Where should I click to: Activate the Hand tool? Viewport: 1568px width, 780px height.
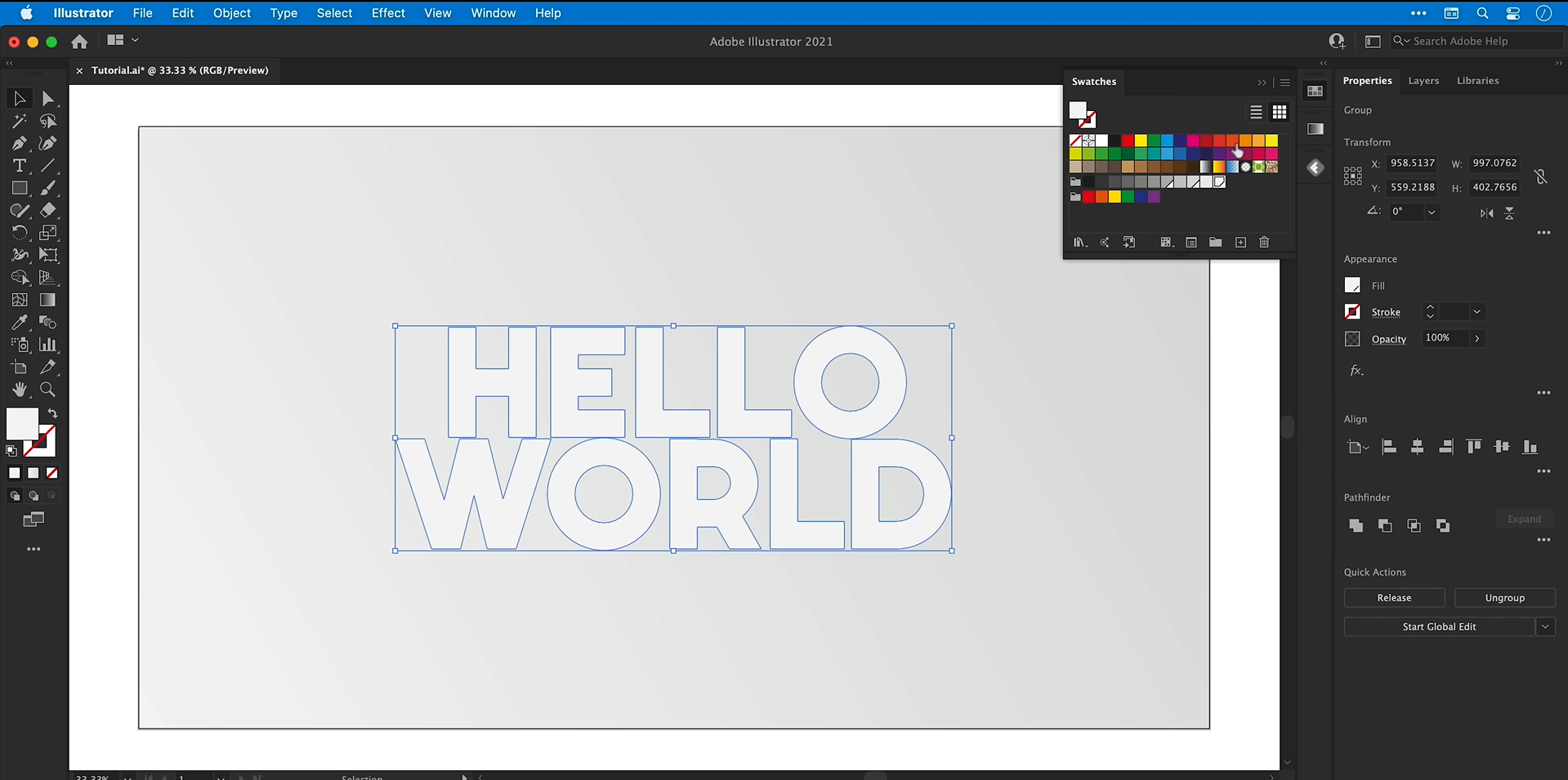20,390
